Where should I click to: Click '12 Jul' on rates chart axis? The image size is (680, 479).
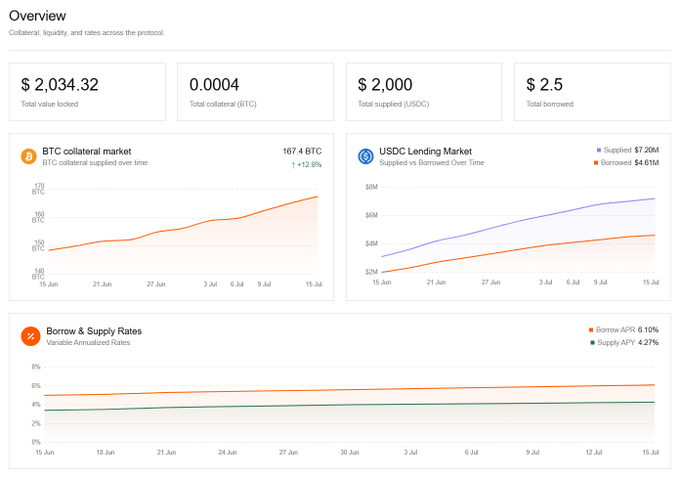[594, 452]
